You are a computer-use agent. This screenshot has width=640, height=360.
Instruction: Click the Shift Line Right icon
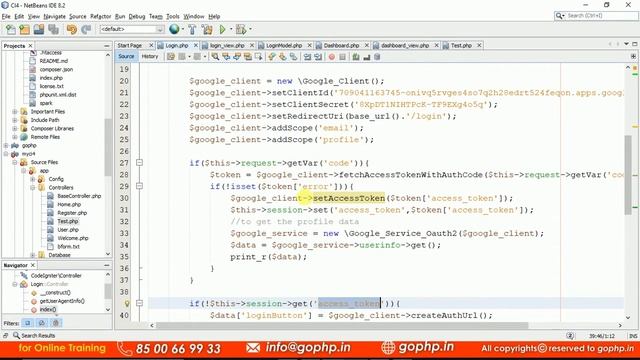pyautogui.click(x=318, y=57)
